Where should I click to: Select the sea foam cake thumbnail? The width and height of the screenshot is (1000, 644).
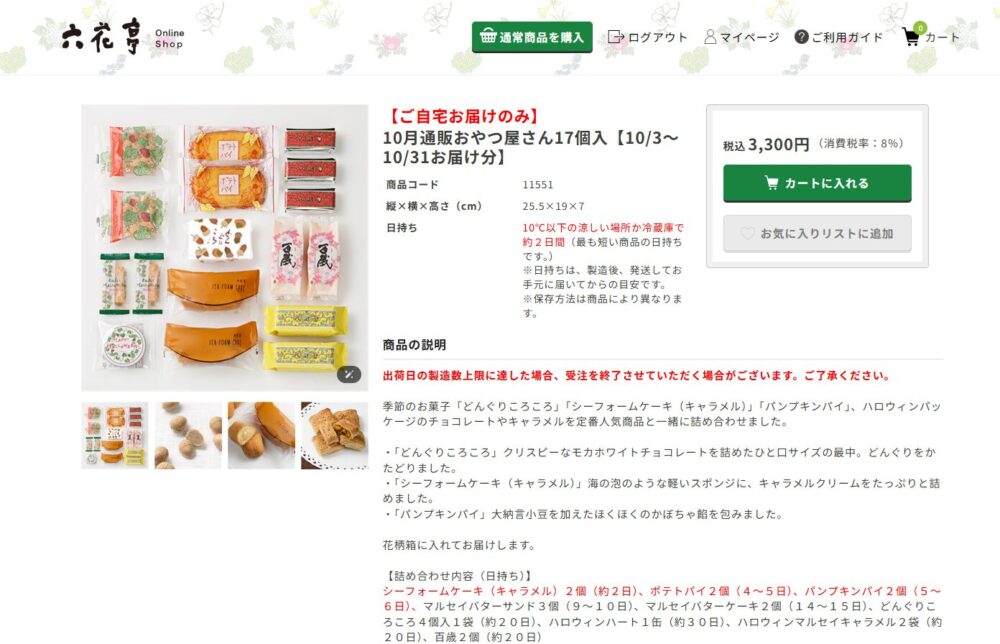[x=261, y=435]
